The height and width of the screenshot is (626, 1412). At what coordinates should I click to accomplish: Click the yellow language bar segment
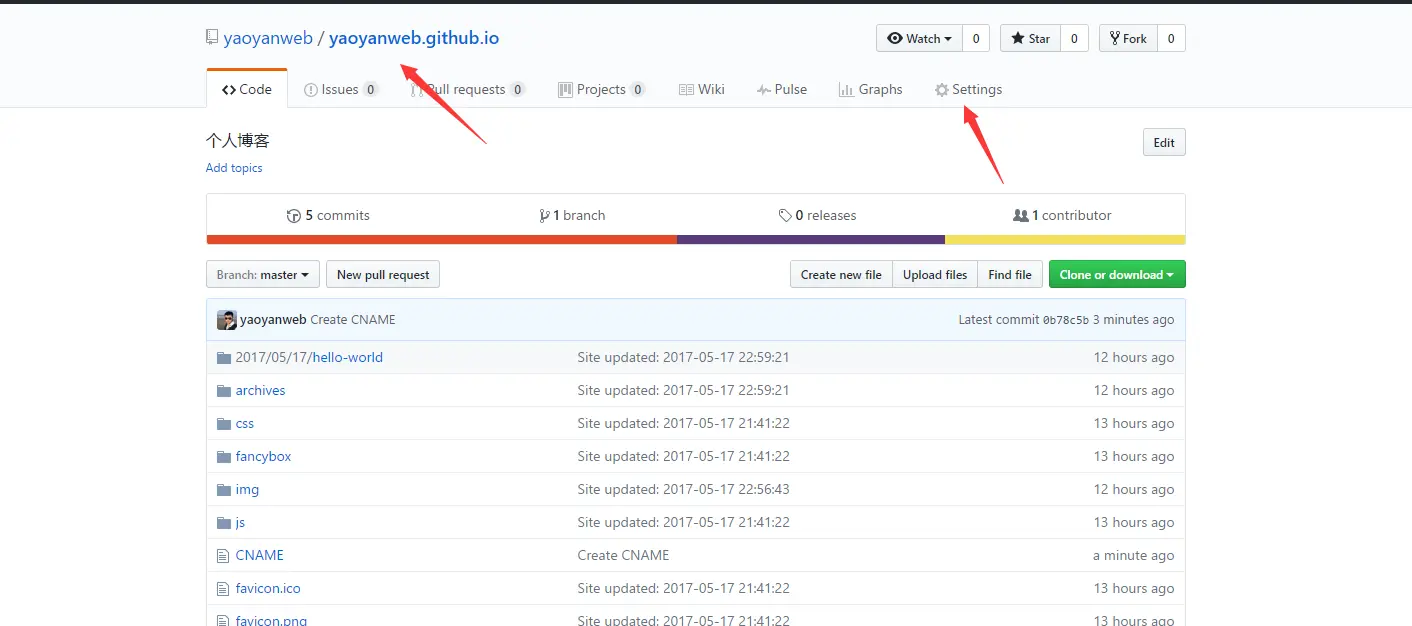point(1065,240)
